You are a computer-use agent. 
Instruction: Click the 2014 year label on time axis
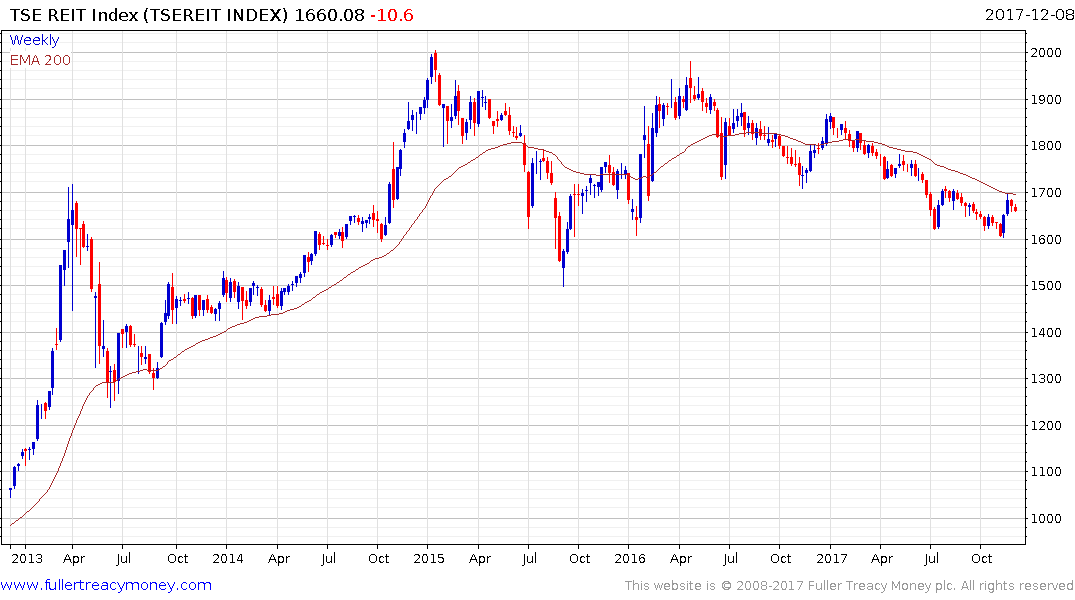tap(228, 558)
